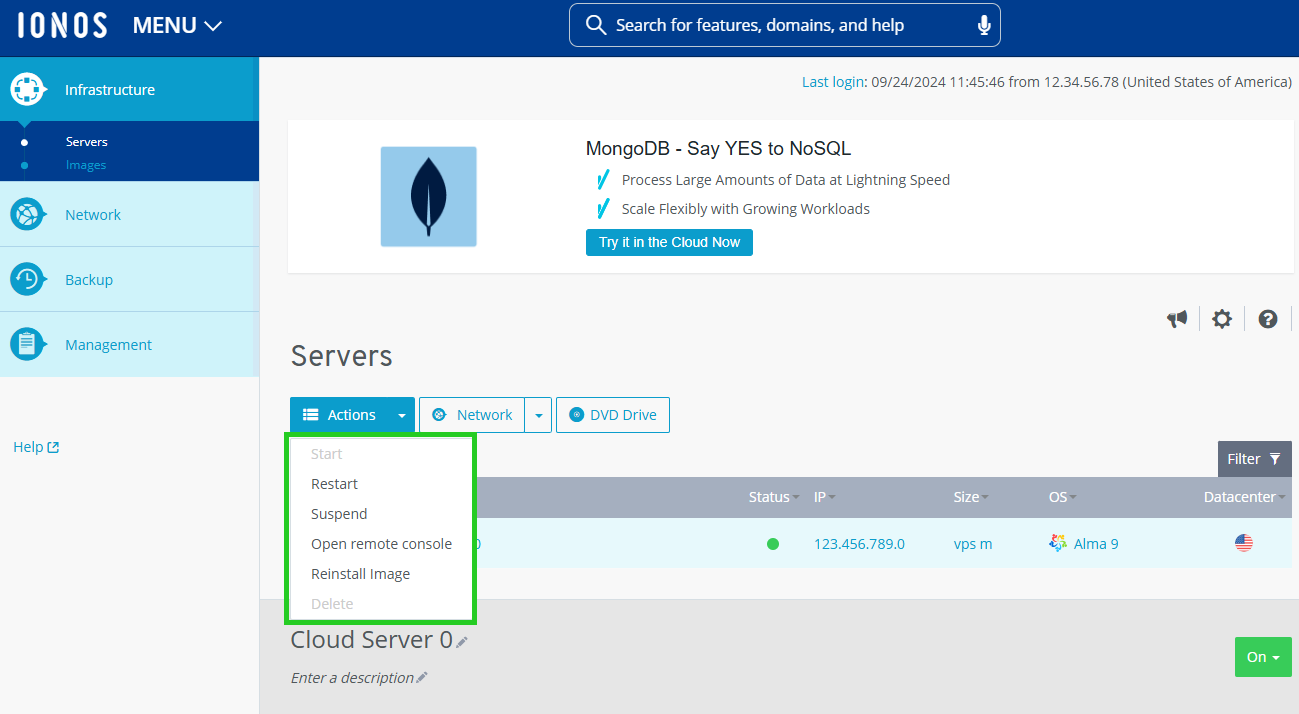Click the US flag in the Datacenter column
Viewport: 1299px width, 714px height.
[1243, 543]
